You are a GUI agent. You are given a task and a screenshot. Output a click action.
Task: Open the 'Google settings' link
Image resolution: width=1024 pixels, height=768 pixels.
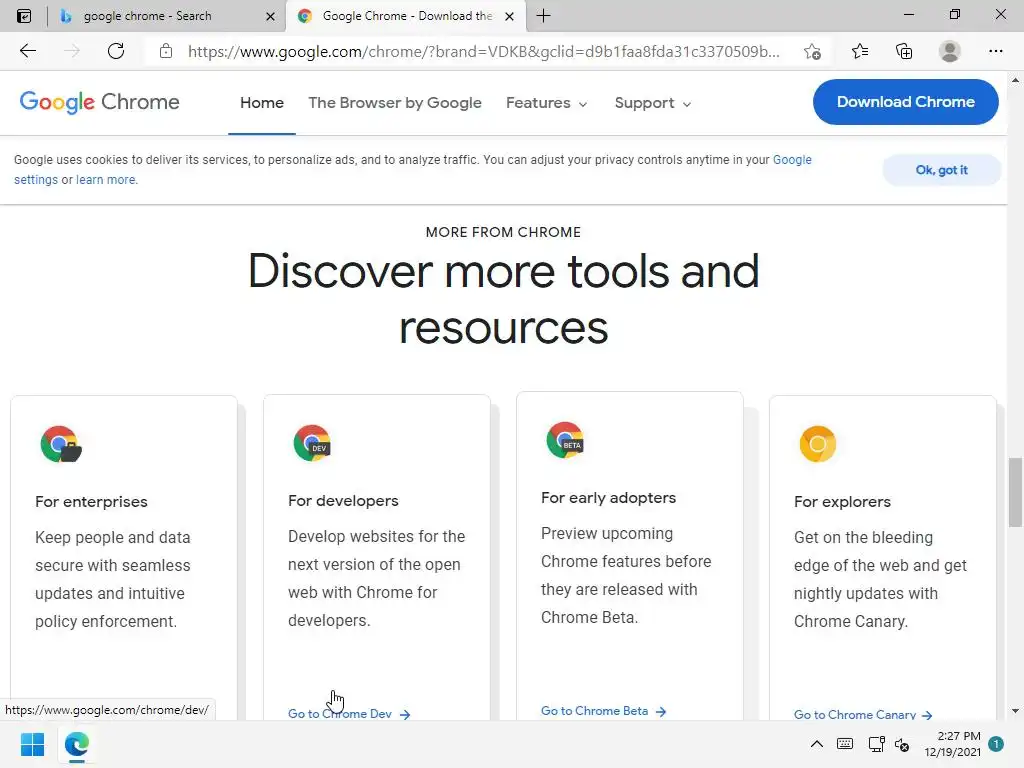coord(792,160)
